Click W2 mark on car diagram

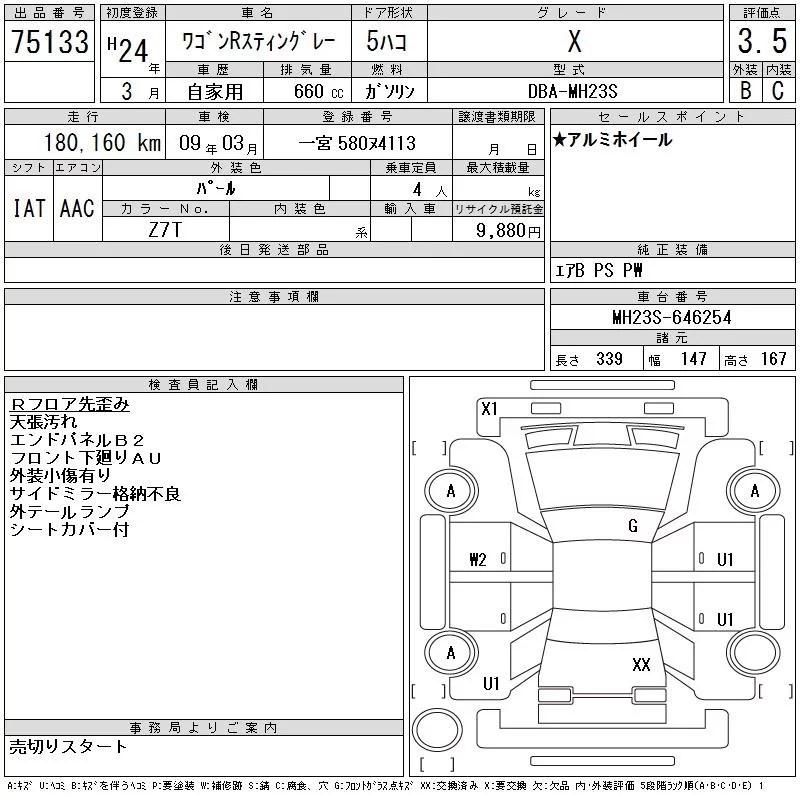(x=478, y=560)
